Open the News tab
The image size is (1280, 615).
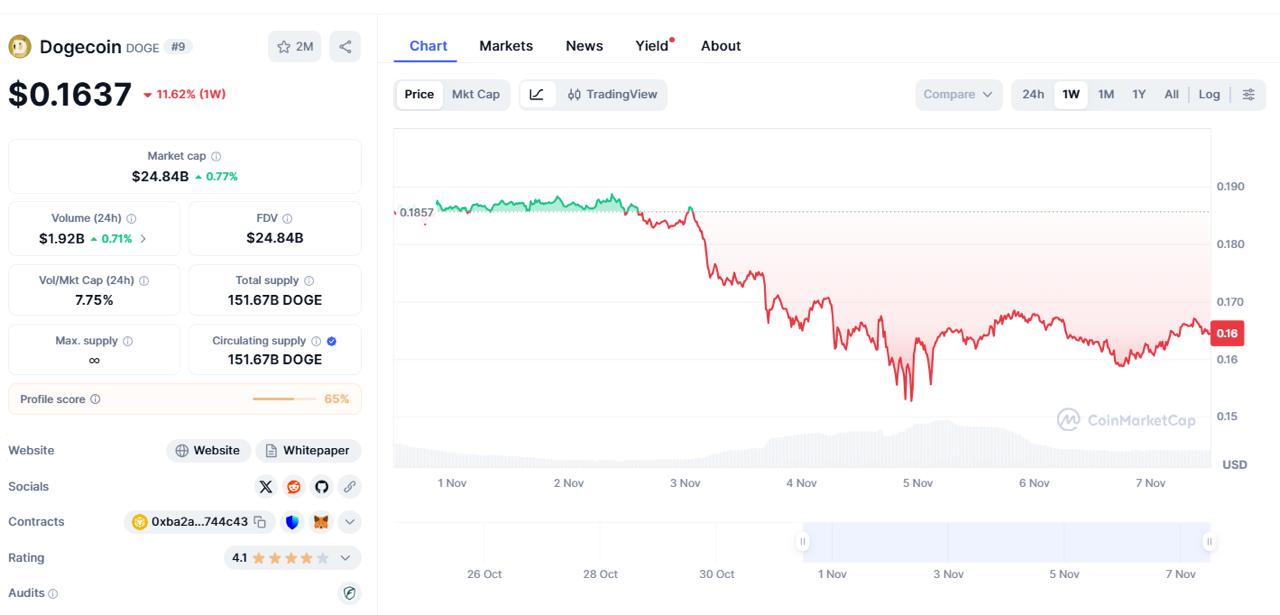click(x=584, y=46)
